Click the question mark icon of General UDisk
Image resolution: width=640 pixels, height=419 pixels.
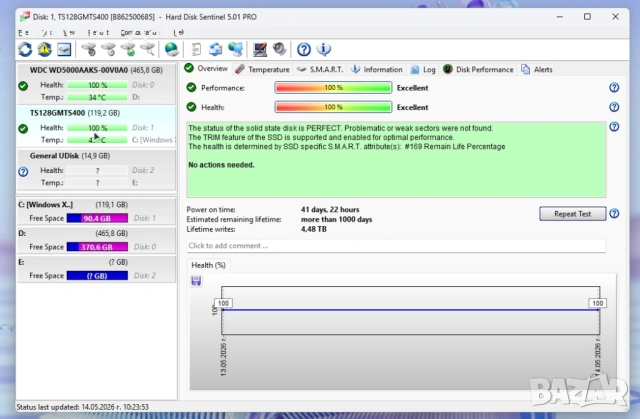23,172
